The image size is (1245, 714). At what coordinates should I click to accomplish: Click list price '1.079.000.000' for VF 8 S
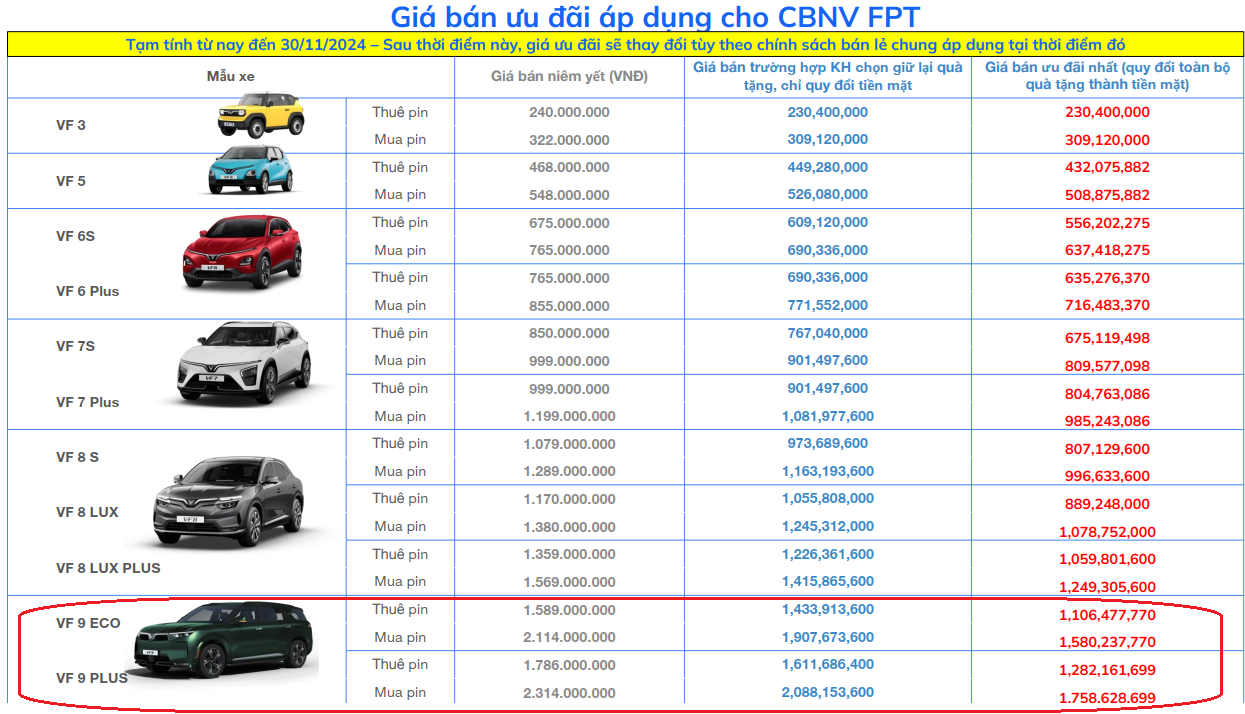click(569, 444)
